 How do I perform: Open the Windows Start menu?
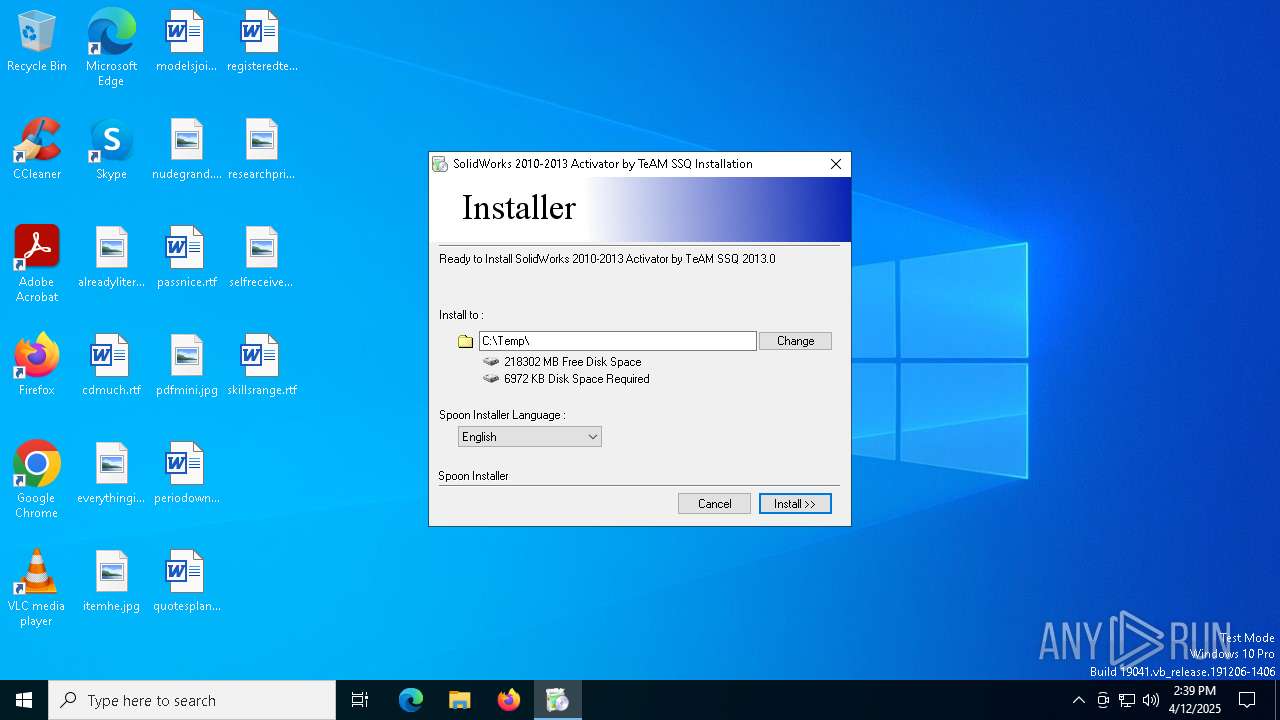pos(24,700)
